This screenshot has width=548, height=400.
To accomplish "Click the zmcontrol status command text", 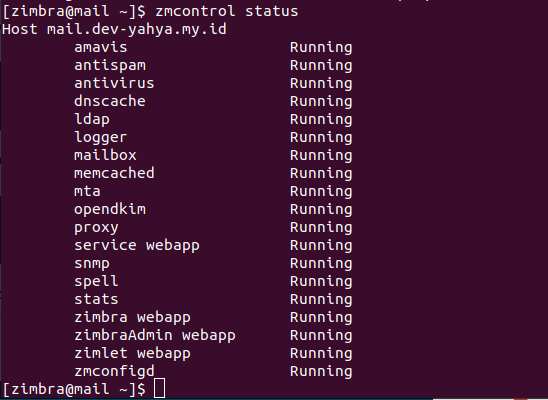I will click(x=227, y=11).
